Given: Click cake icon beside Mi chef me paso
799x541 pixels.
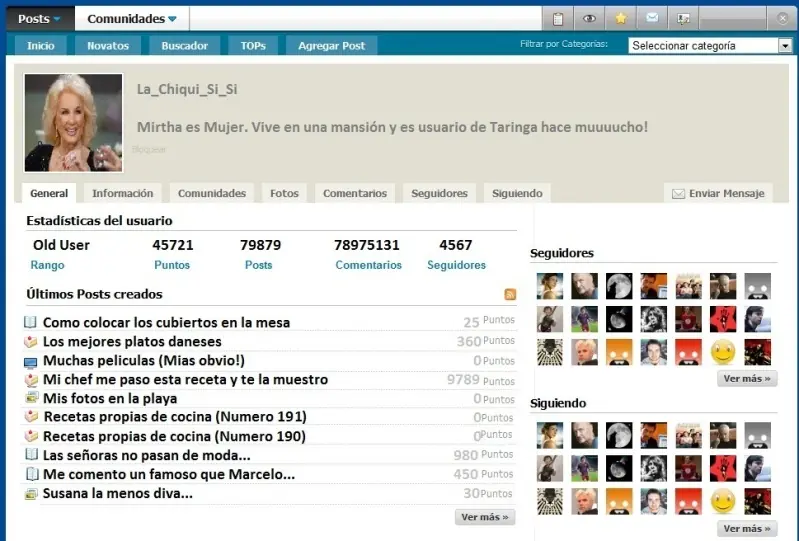Looking at the screenshot, I should coord(31,380).
